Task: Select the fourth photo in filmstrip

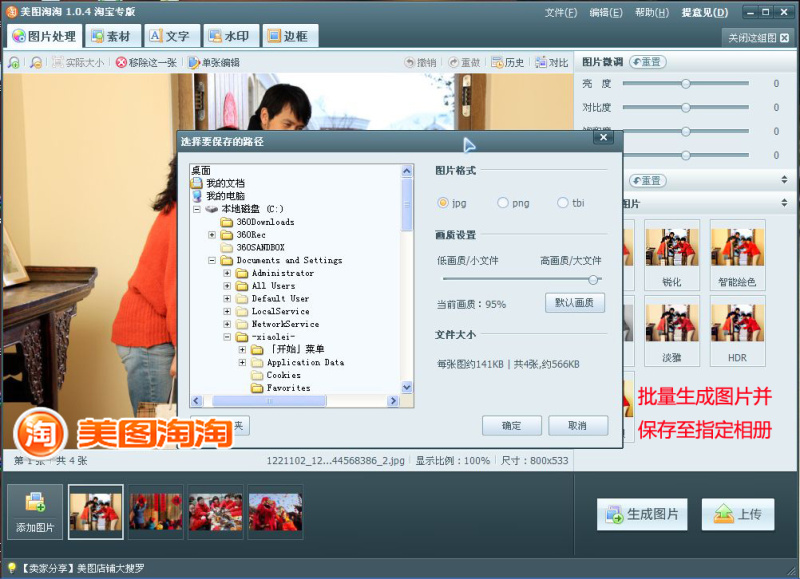Action: [276, 512]
